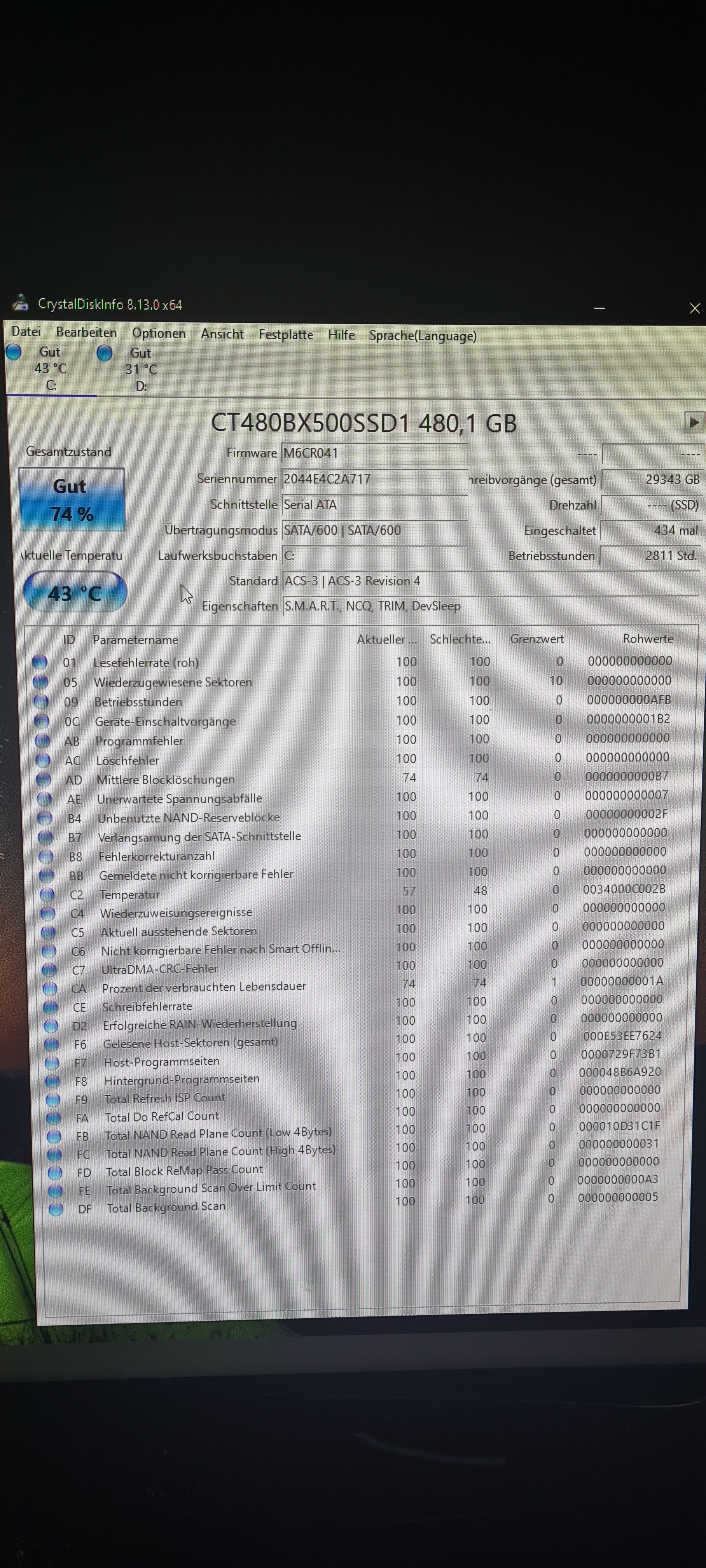Minimize the CrystalDiskInfo window

coord(599,308)
